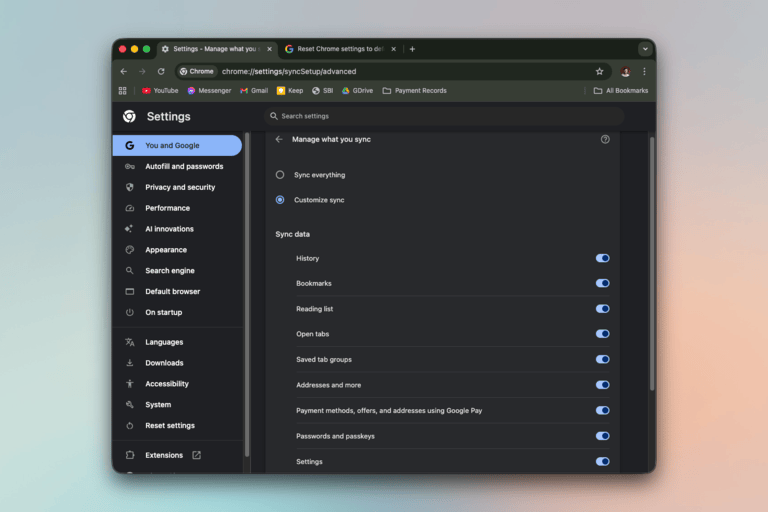
Task: Open Appearance settings section
Action: 177,250
